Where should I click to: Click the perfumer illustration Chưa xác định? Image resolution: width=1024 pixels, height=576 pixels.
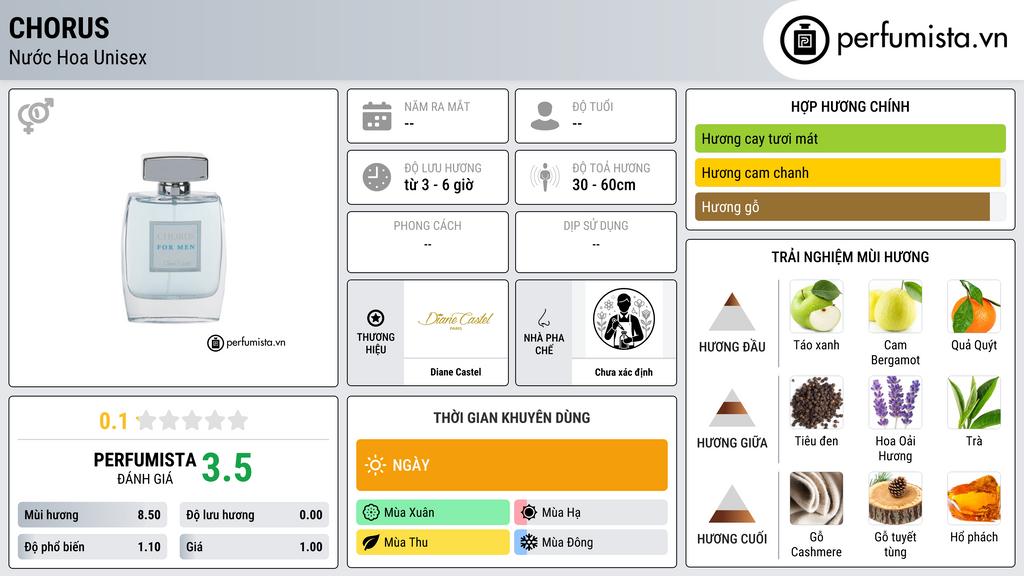pyautogui.click(x=624, y=319)
